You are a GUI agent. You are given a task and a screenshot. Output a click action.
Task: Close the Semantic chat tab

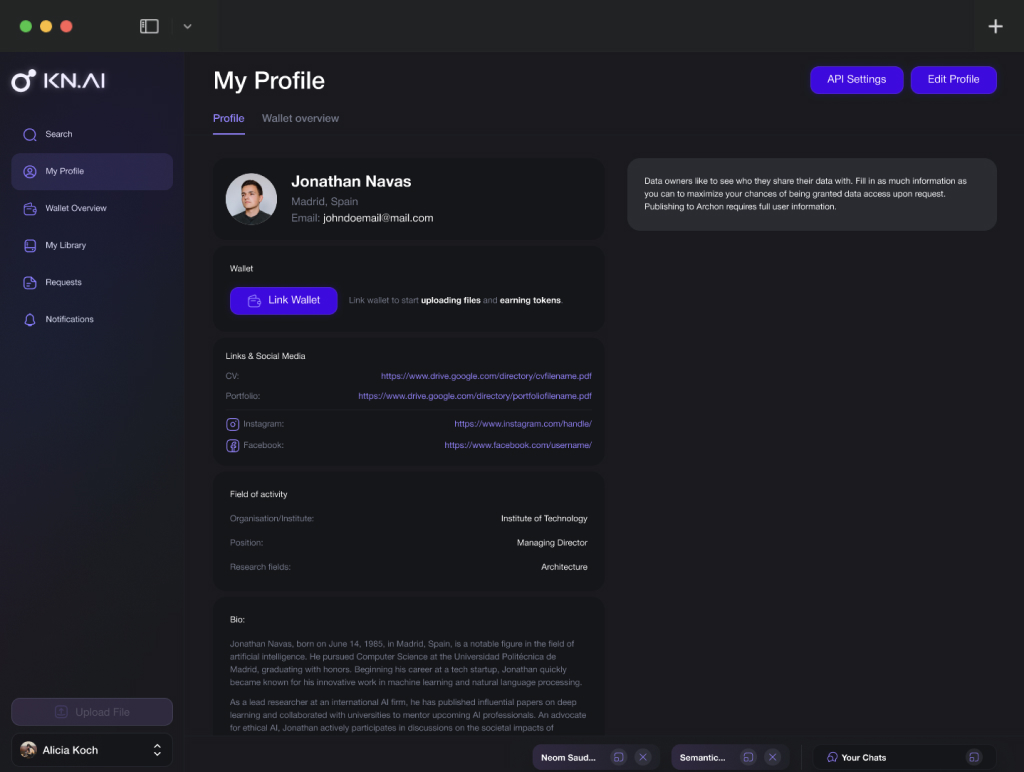click(x=772, y=757)
